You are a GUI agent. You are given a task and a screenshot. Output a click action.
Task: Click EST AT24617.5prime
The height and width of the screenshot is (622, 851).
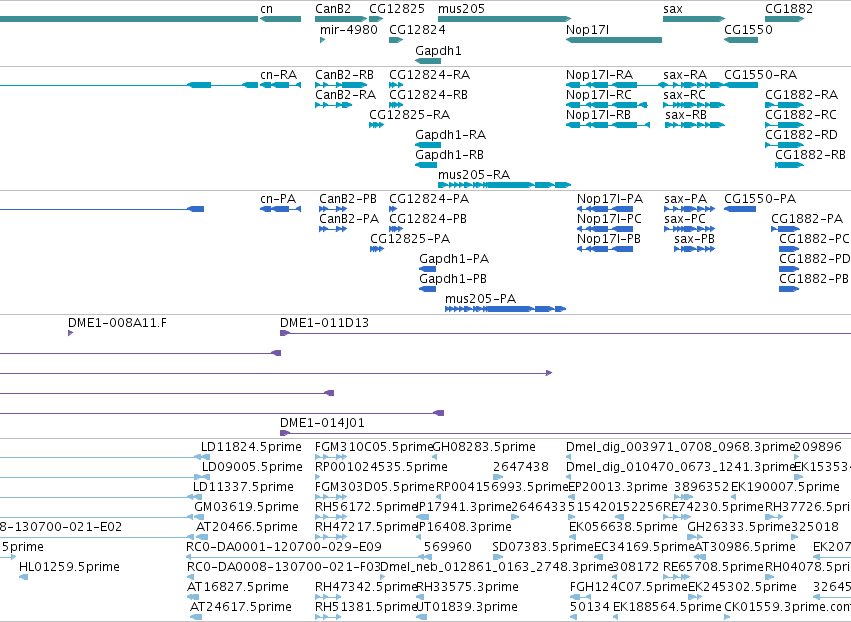point(240,607)
